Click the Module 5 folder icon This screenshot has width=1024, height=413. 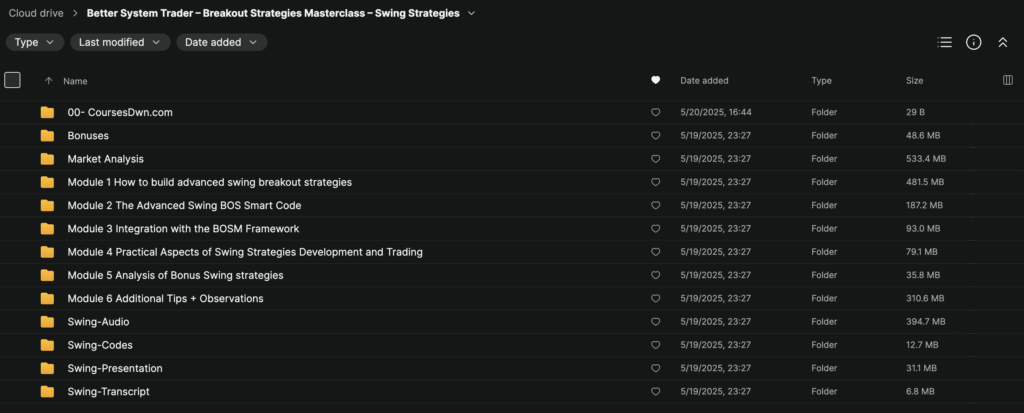pos(47,275)
